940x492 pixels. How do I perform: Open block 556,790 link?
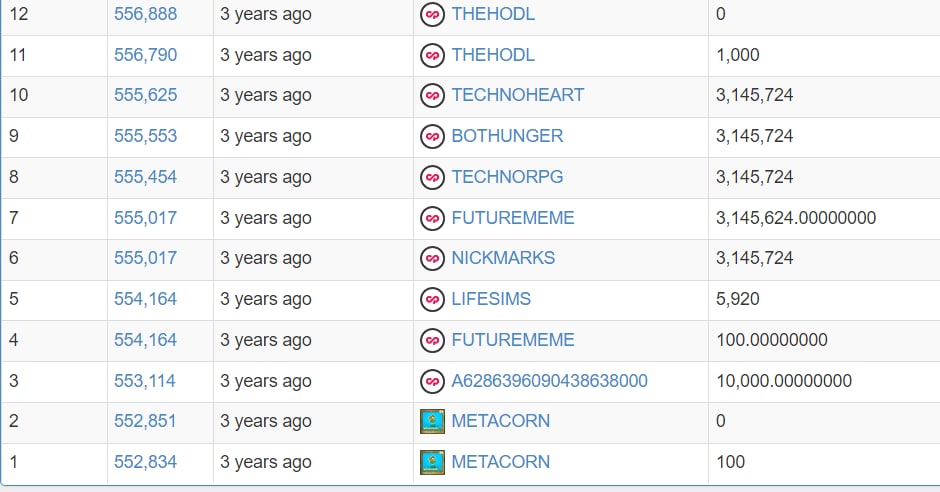146,55
